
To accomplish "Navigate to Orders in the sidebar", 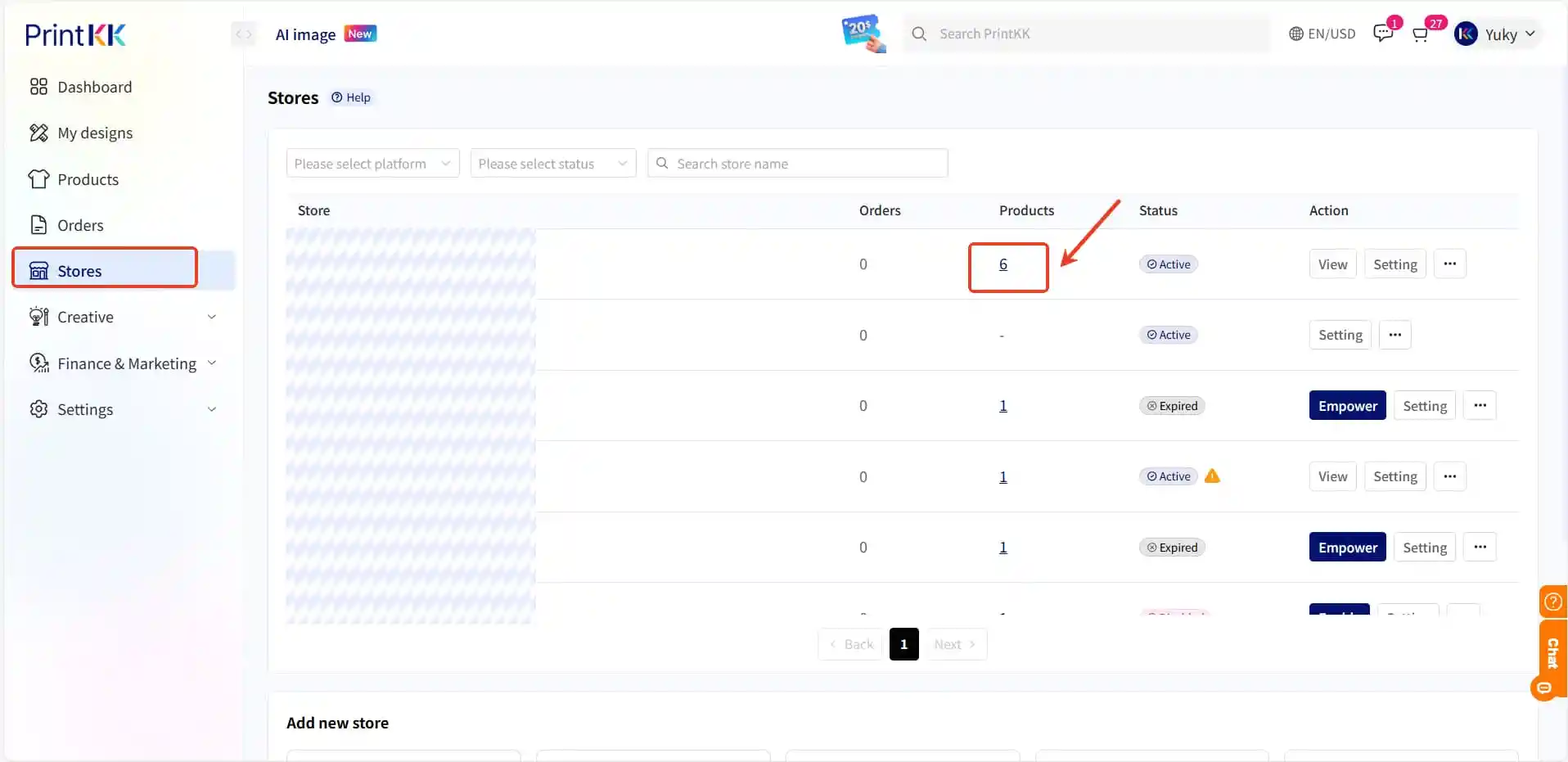I will click(x=83, y=224).
